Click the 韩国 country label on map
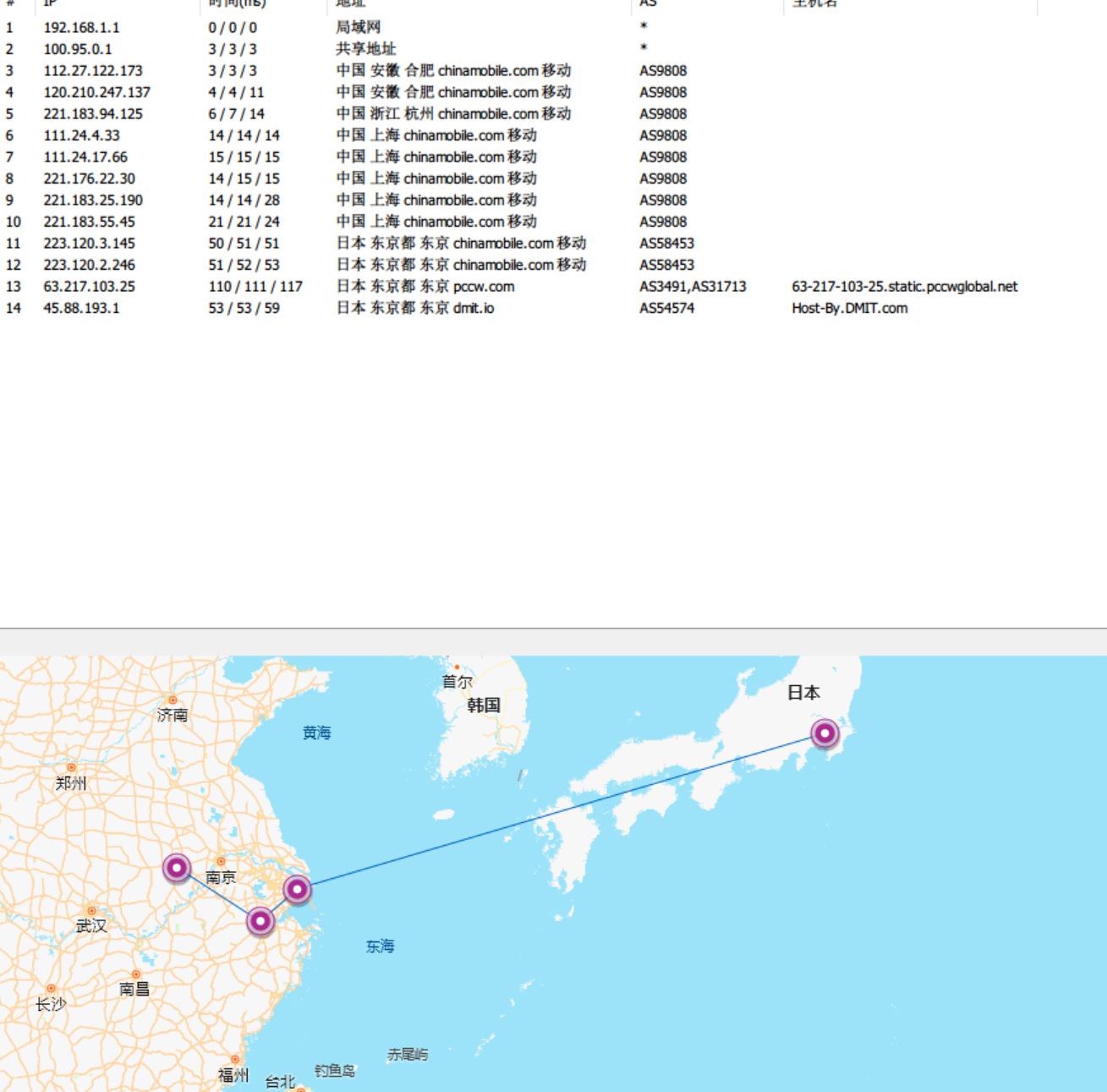1107x1092 pixels. (484, 705)
